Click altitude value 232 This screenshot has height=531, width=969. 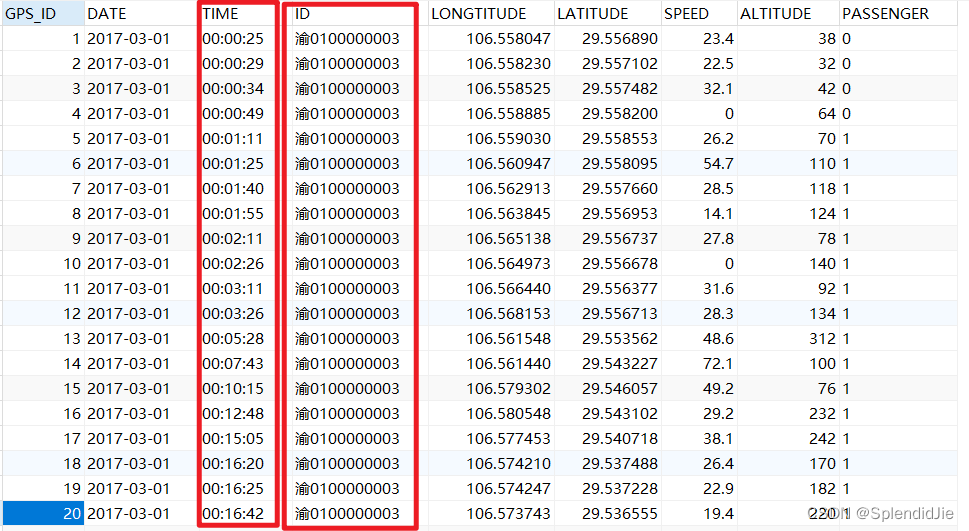point(823,414)
